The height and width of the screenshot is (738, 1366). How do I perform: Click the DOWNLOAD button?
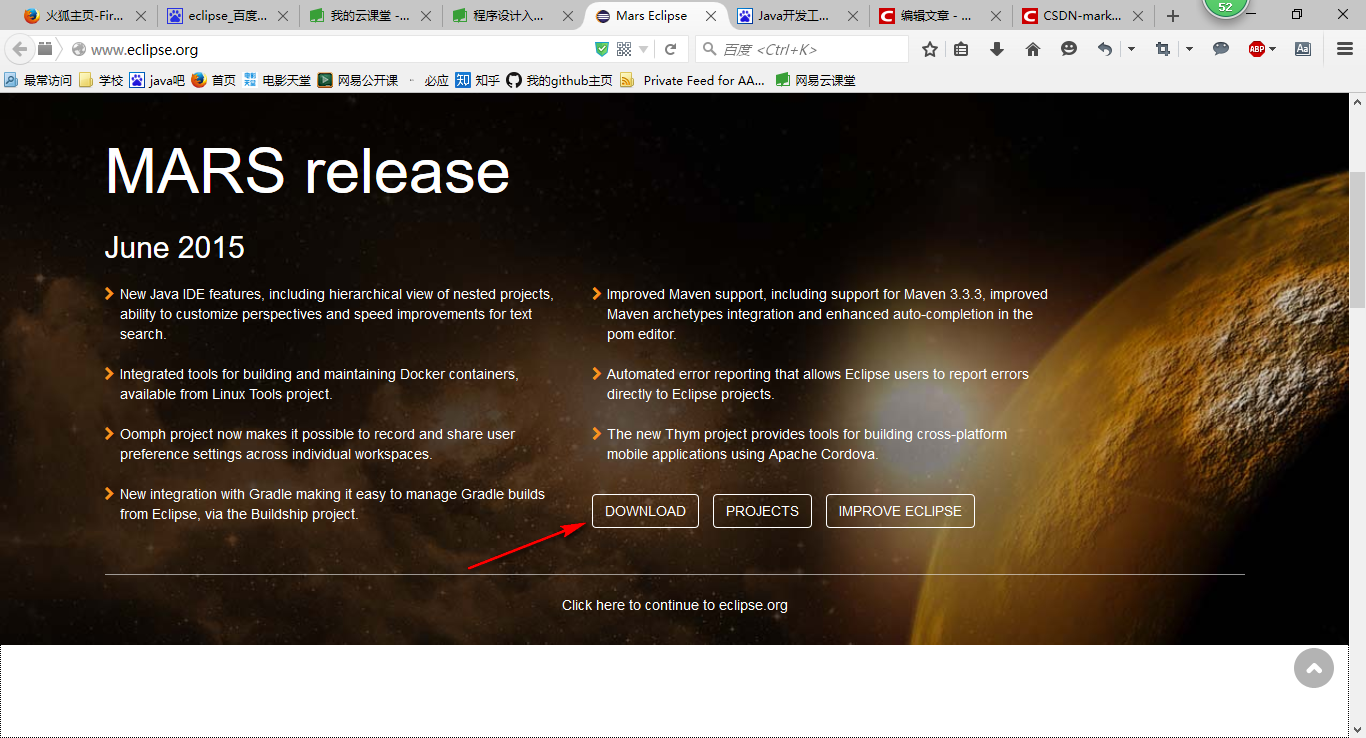pos(645,511)
